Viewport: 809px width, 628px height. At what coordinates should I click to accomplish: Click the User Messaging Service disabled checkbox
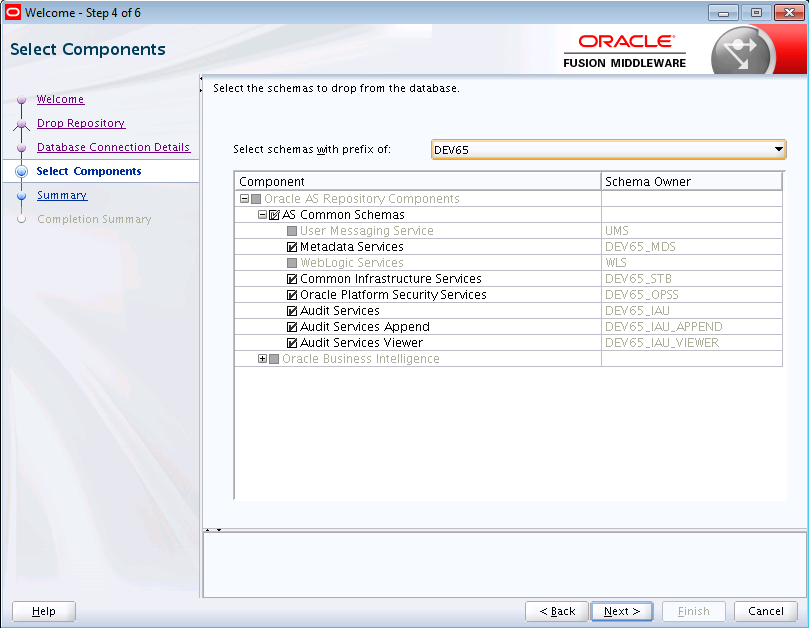292,231
